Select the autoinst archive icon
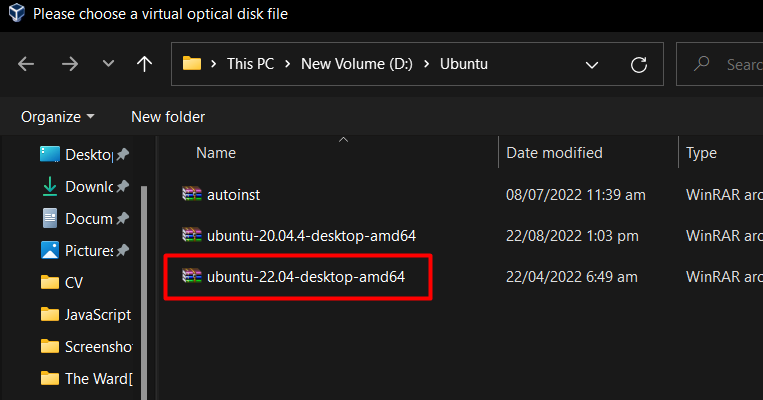 [x=192, y=194]
